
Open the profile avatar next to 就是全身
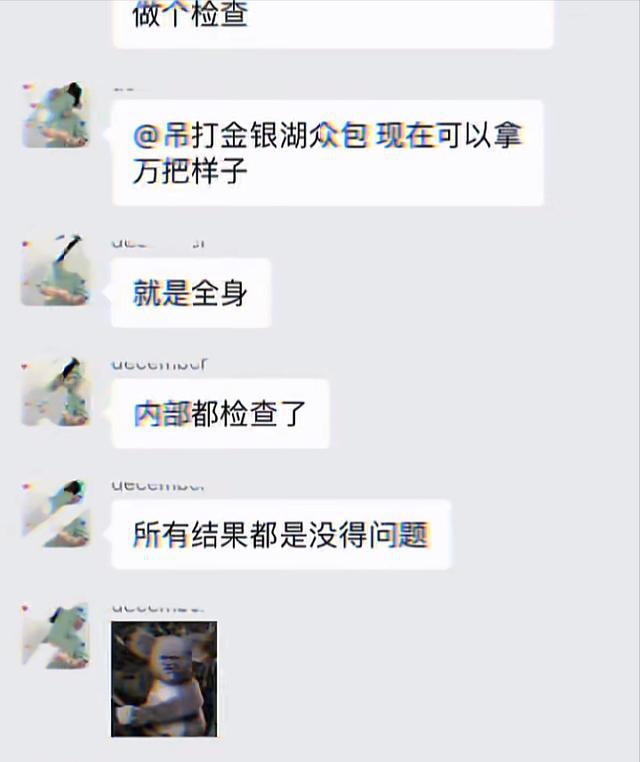[x=56, y=270]
